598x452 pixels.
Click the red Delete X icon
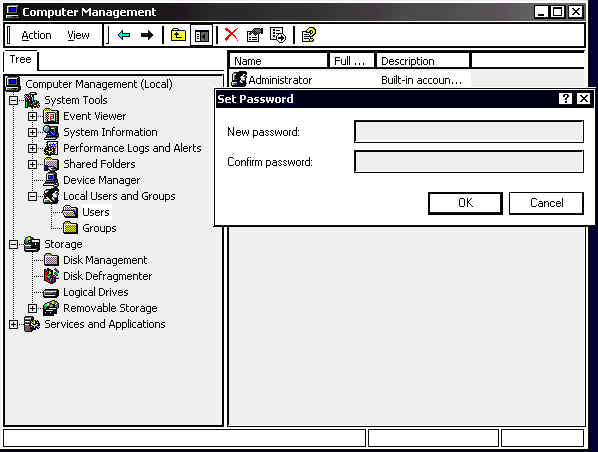[231, 35]
